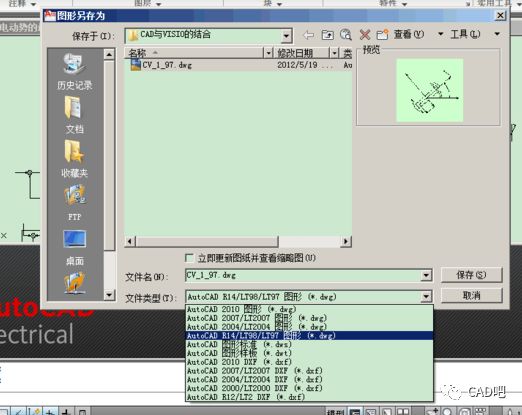Open the 历史记录 history shortcut
The height and width of the screenshot is (415, 522).
pos(74,71)
